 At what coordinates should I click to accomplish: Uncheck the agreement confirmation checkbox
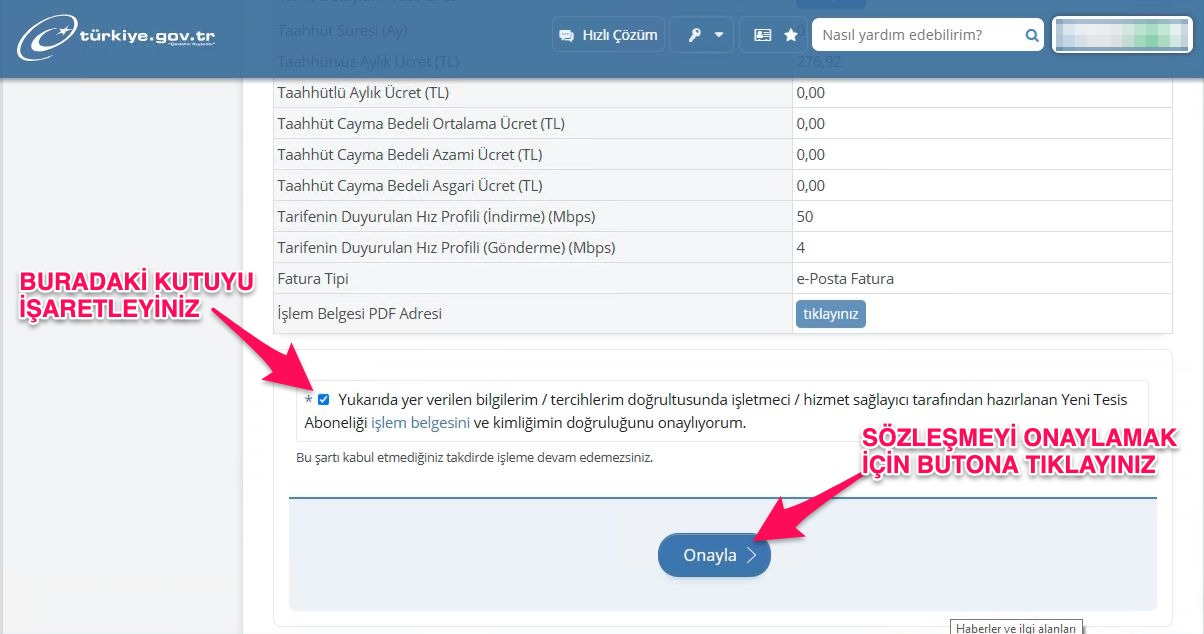(323, 400)
